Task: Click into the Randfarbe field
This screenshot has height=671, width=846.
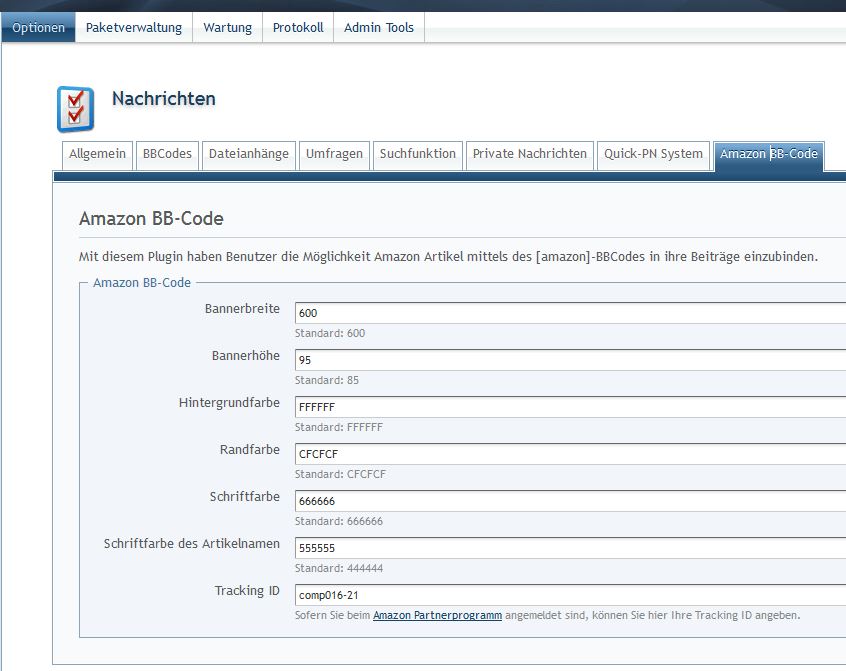Action: (570, 454)
